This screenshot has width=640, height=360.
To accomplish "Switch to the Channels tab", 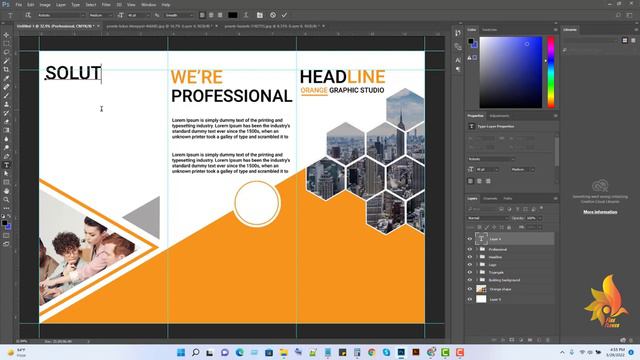I will pos(490,198).
